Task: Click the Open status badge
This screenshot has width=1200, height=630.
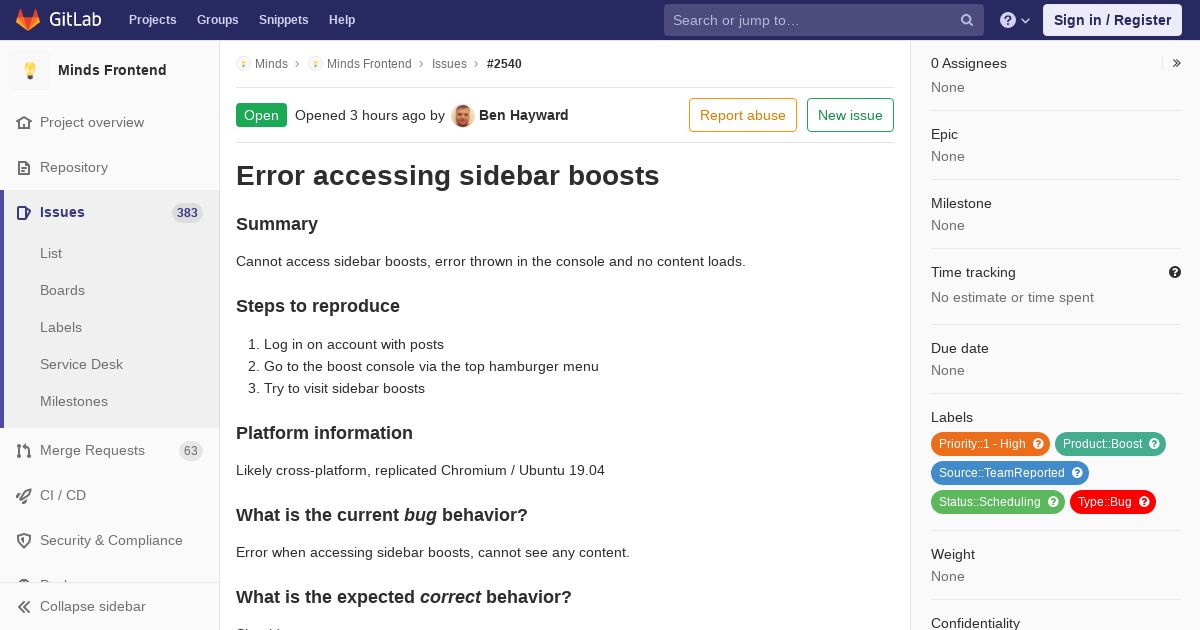Action: click(x=261, y=115)
